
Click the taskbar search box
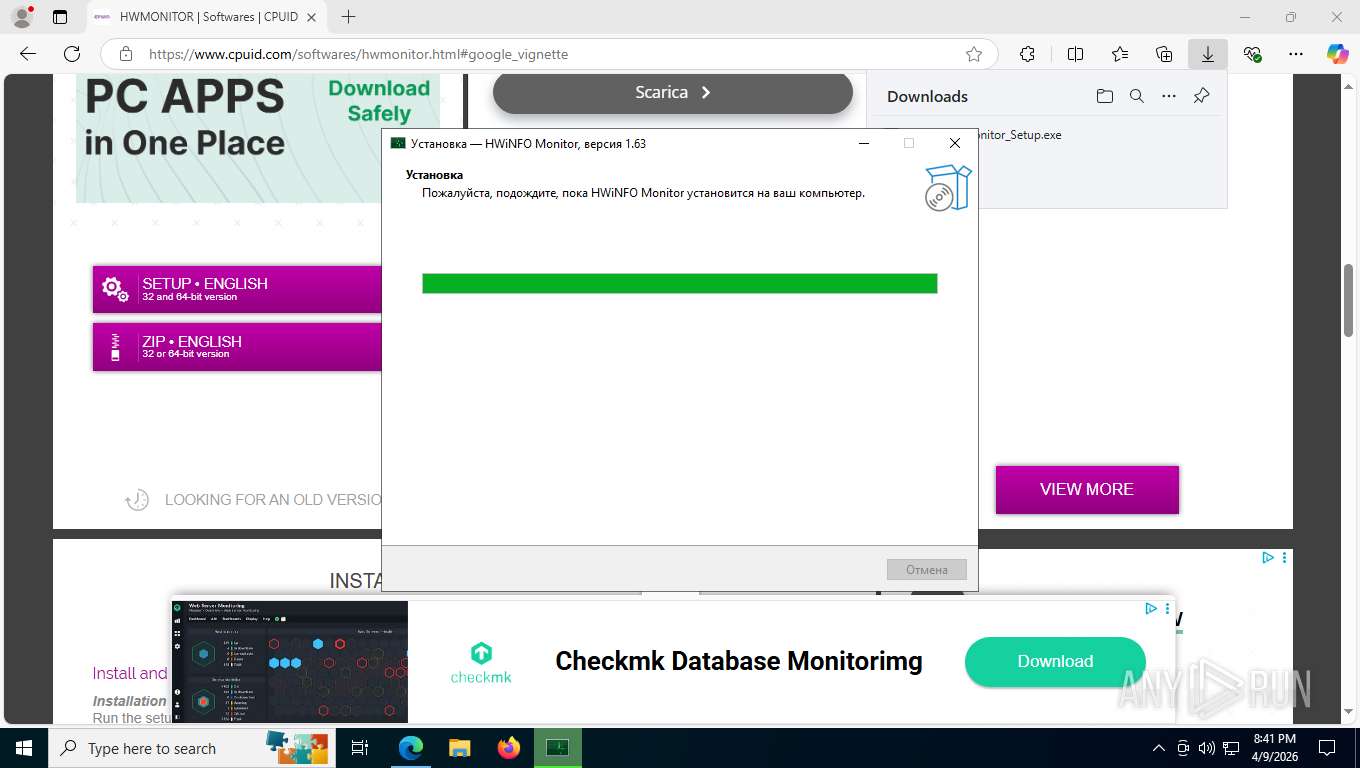[192, 748]
